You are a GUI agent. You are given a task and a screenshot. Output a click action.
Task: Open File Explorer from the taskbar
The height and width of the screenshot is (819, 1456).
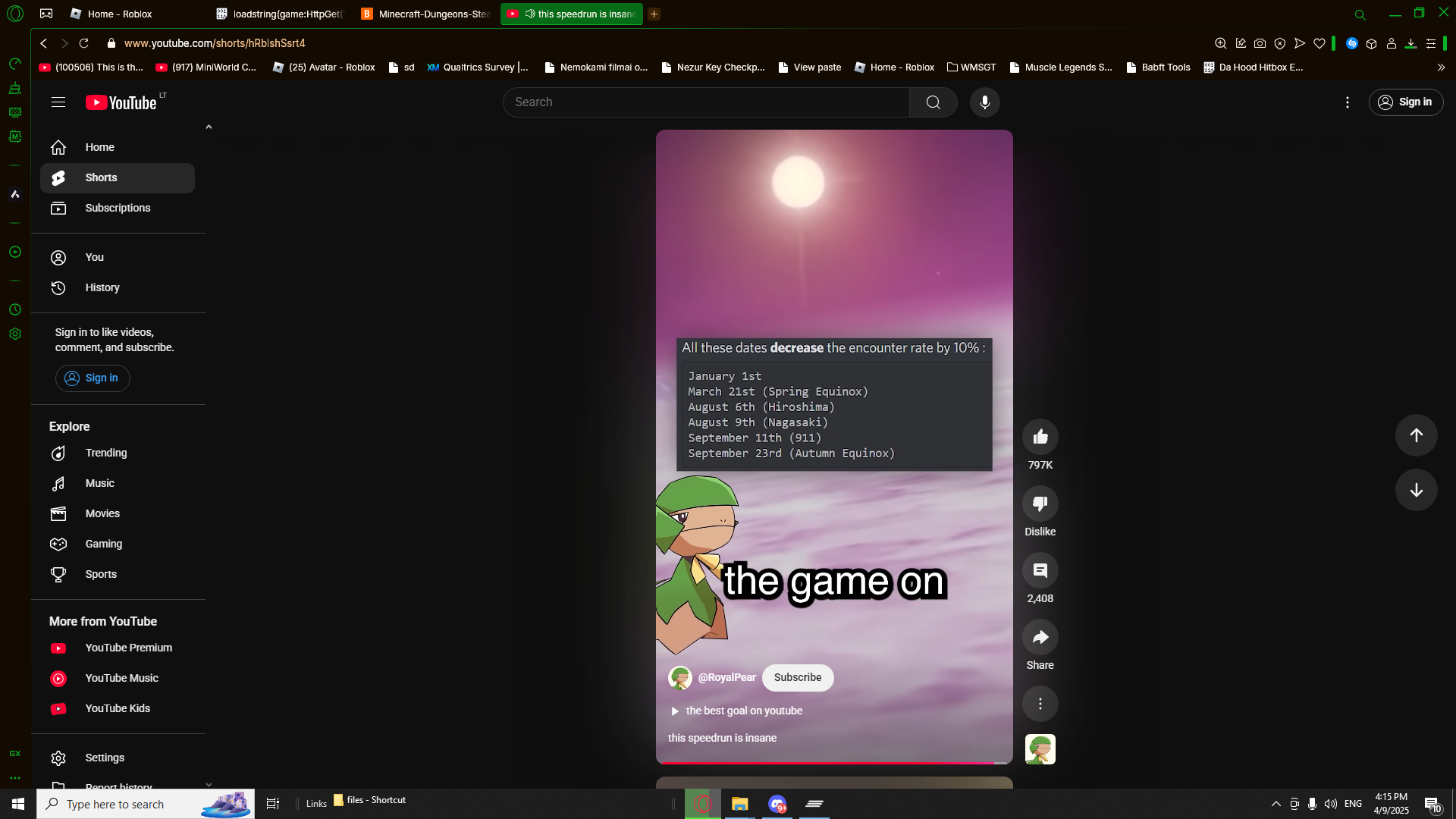pyautogui.click(x=739, y=804)
